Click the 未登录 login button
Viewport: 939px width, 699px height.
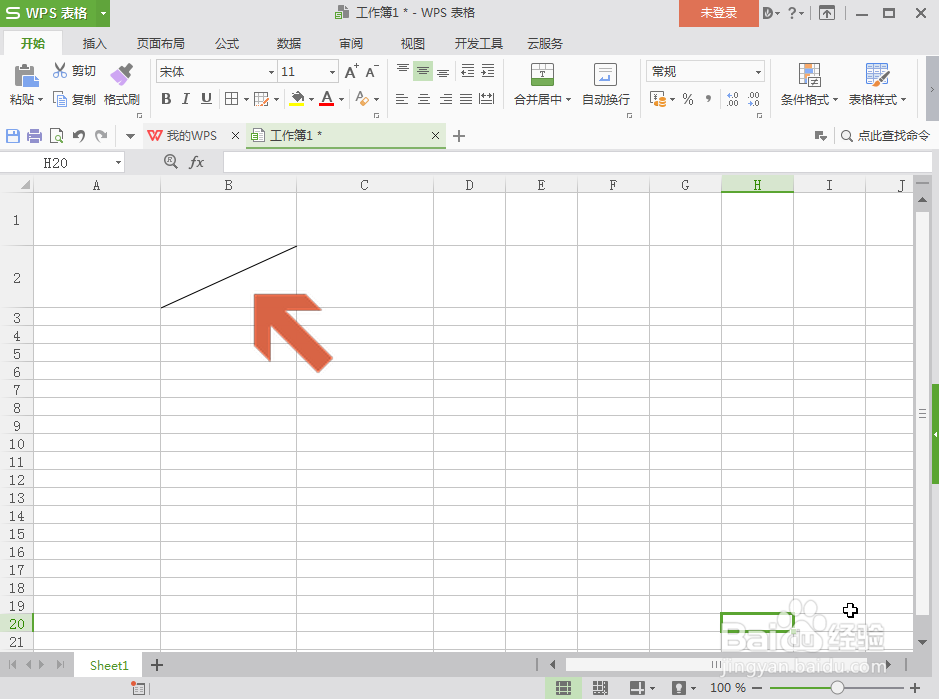point(719,13)
